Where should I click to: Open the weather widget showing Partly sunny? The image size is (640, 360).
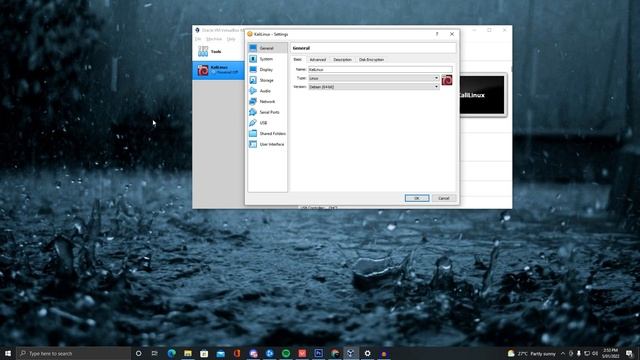(x=532, y=353)
